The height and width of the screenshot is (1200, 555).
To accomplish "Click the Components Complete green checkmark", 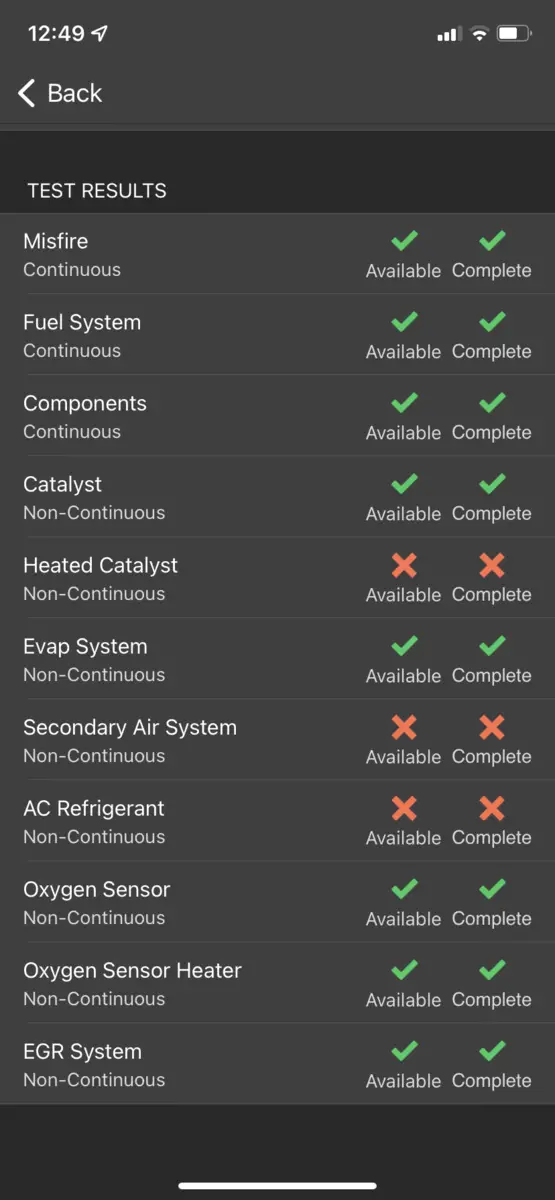I will tap(492, 403).
